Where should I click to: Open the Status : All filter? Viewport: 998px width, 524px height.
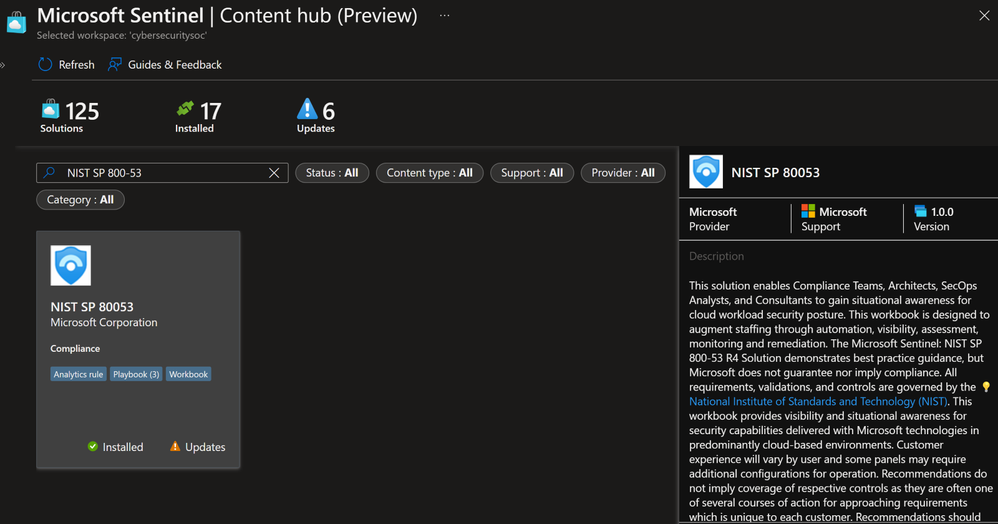[x=332, y=173]
